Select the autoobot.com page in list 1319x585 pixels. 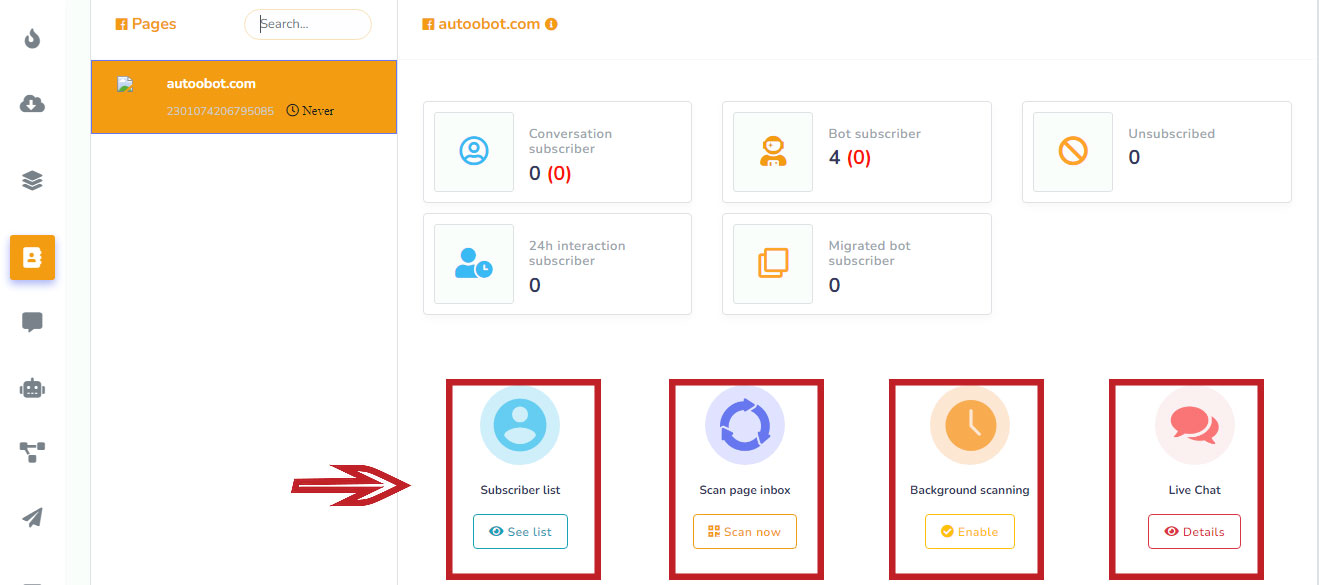[244, 97]
